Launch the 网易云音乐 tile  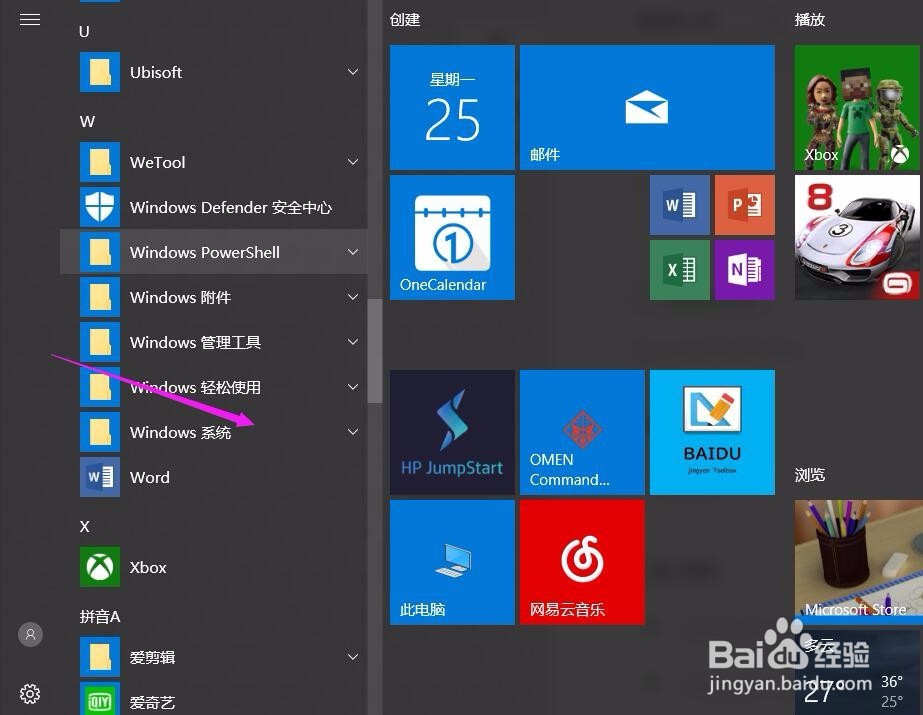point(582,563)
